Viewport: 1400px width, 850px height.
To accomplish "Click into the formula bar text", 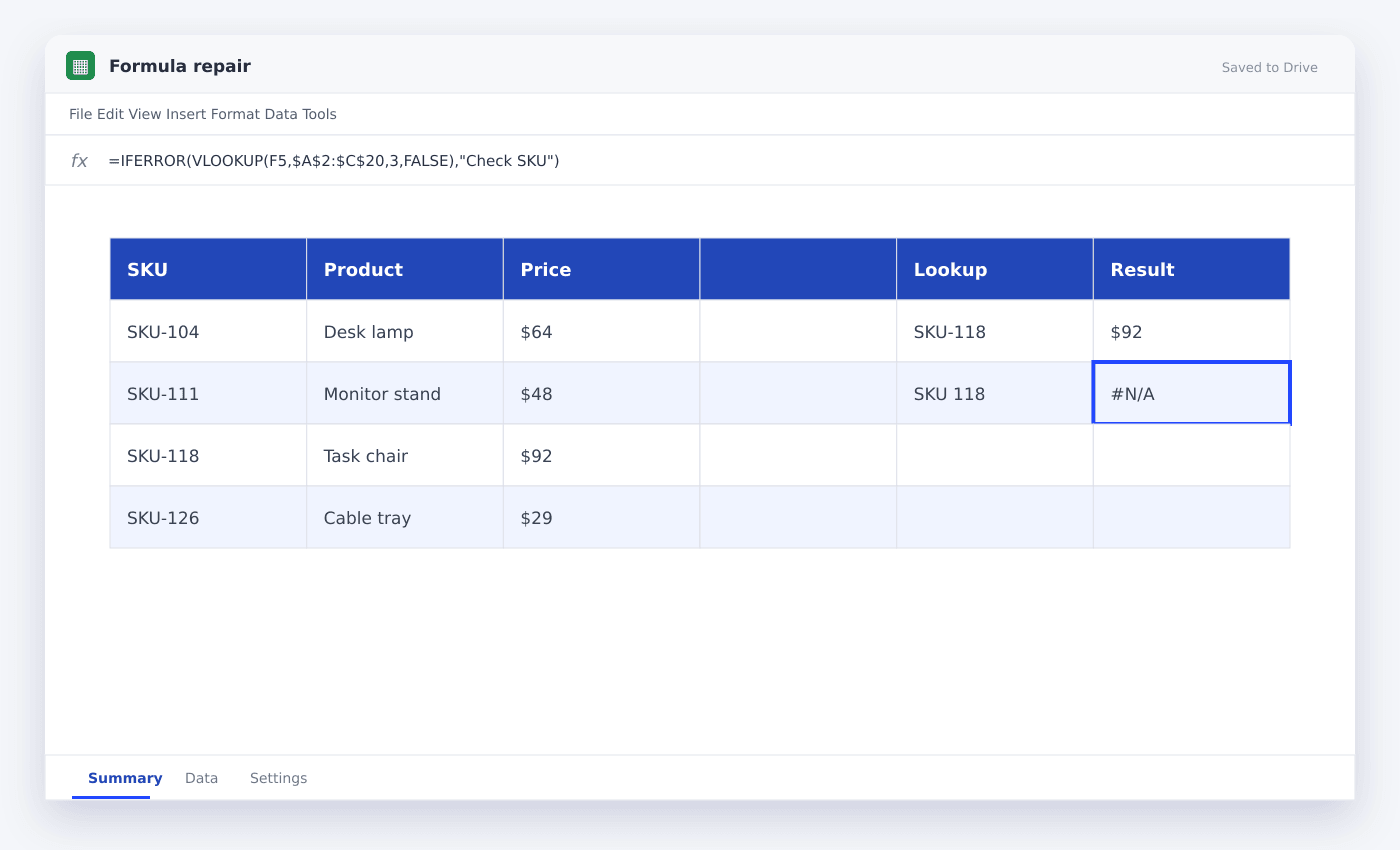I will click(334, 161).
